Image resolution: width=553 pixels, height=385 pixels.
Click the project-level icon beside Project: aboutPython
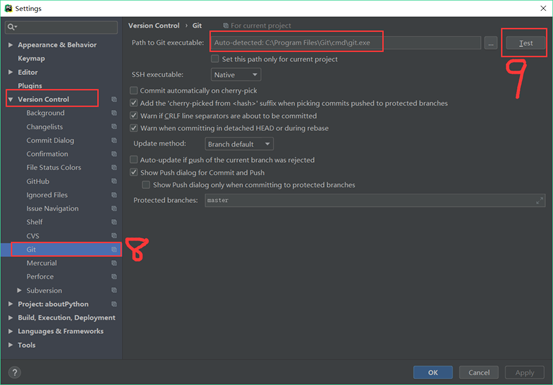coord(114,304)
